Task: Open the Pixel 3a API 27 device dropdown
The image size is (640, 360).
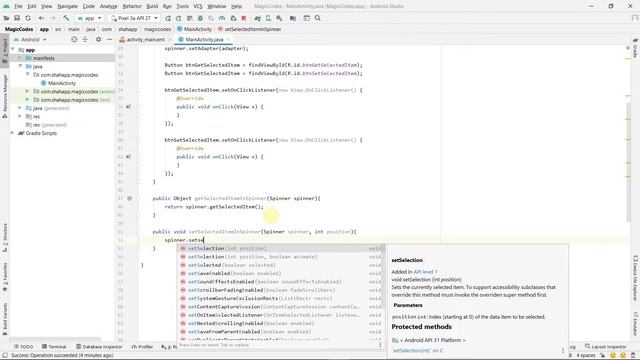Action: click(134, 18)
